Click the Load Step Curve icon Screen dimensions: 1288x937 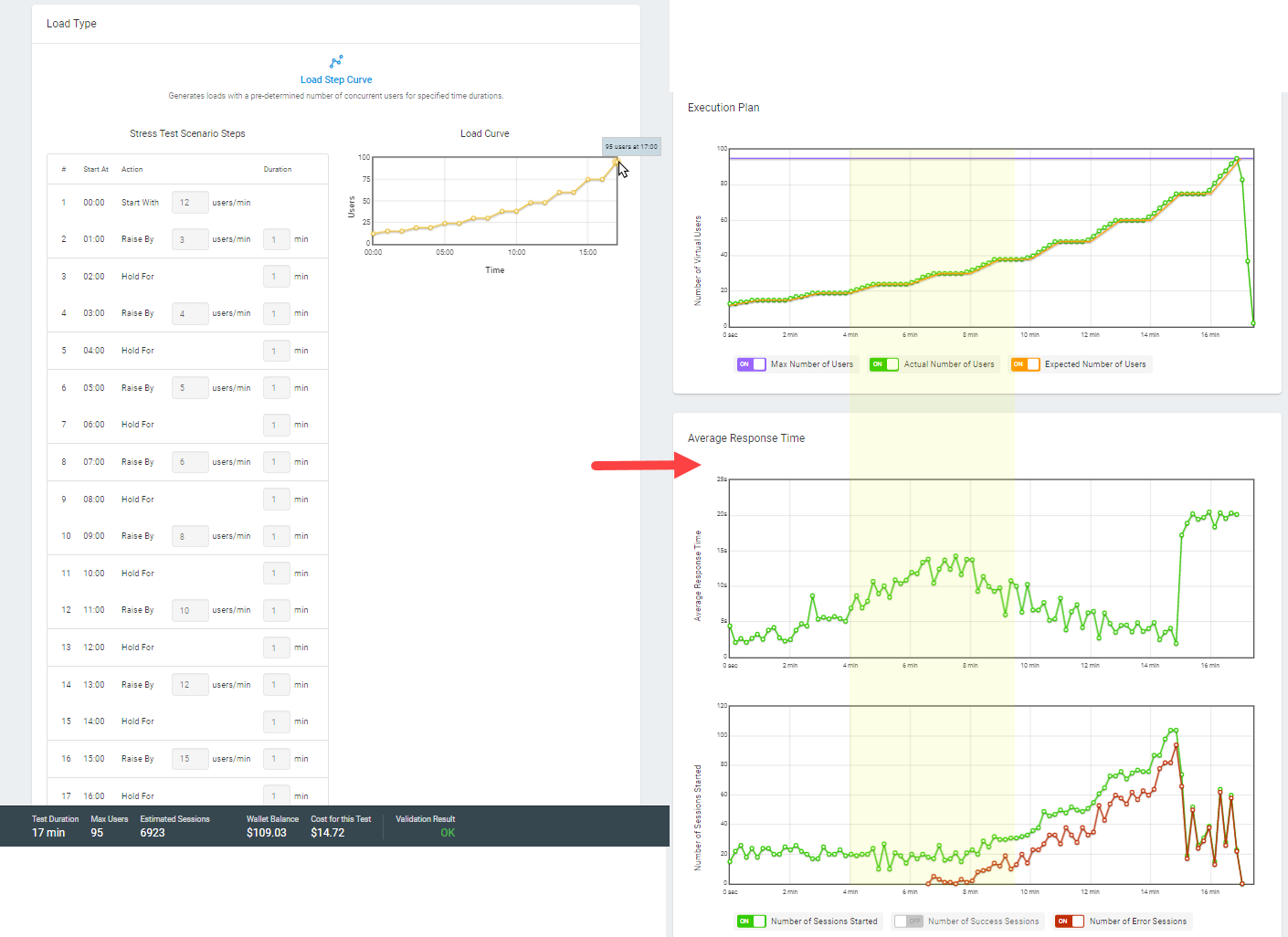point(336,61)
